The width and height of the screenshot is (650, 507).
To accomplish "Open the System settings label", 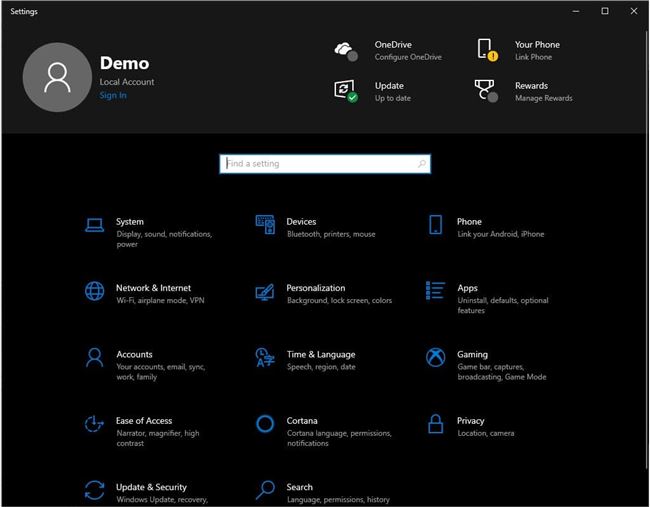I will [x=130, y=222].
